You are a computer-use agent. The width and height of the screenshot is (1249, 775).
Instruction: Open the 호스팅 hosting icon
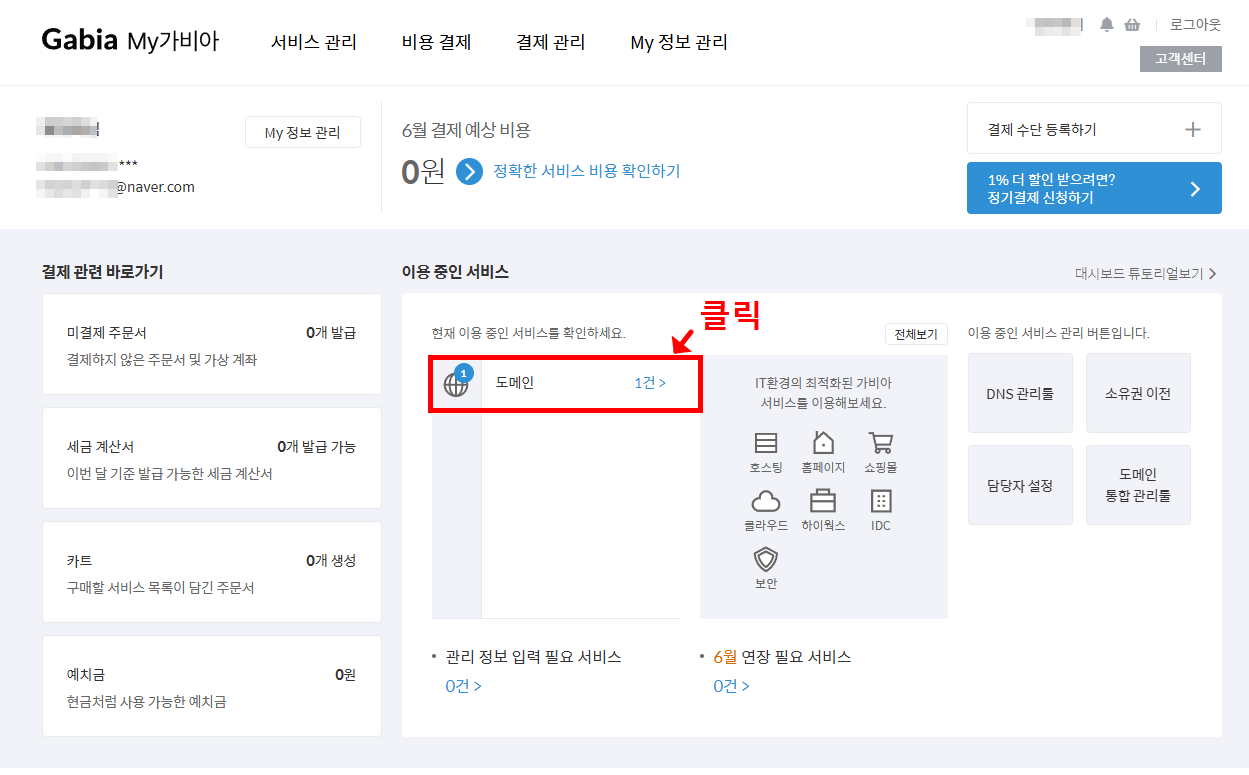point(766,443)
